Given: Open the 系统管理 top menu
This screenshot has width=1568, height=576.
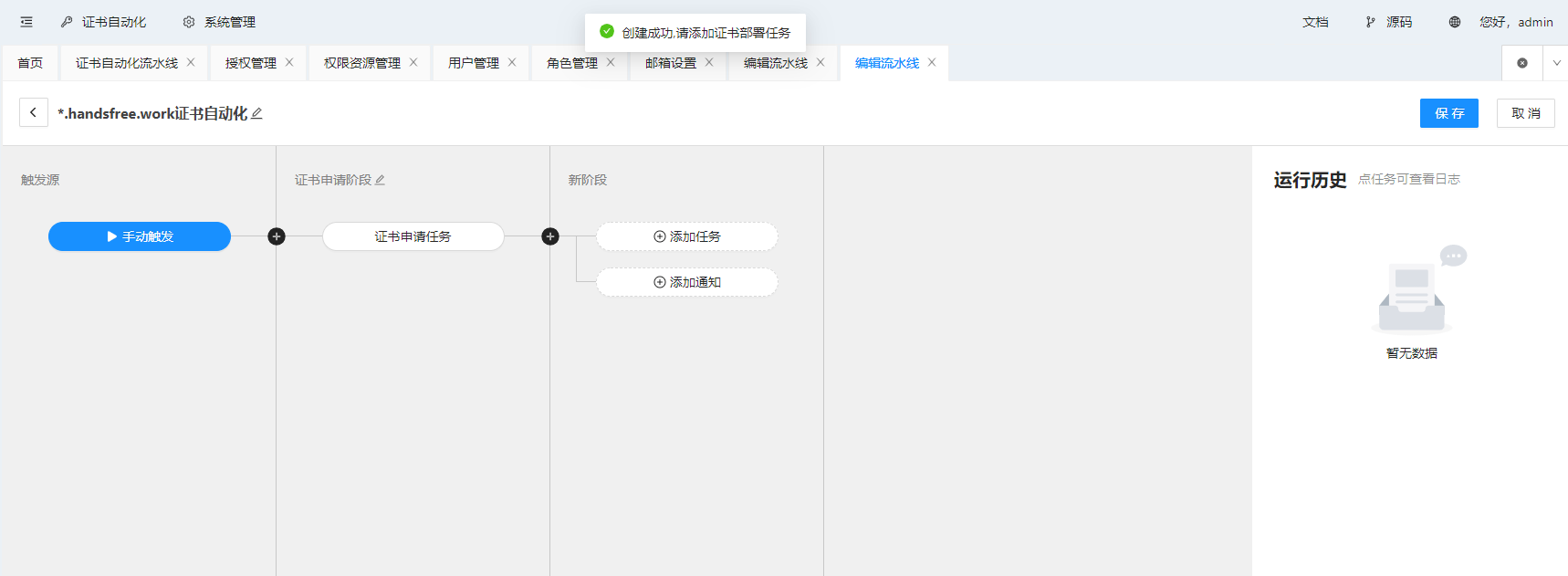Looking at the screenshot, I should 219,22.
